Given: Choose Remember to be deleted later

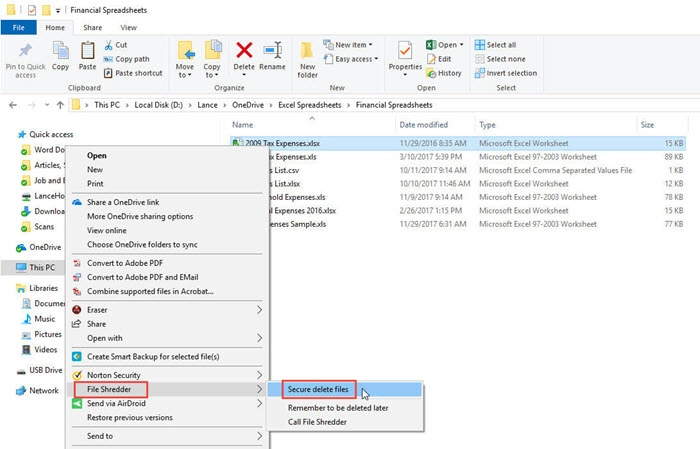Looking at the screenshot, I should click(338, 408).
